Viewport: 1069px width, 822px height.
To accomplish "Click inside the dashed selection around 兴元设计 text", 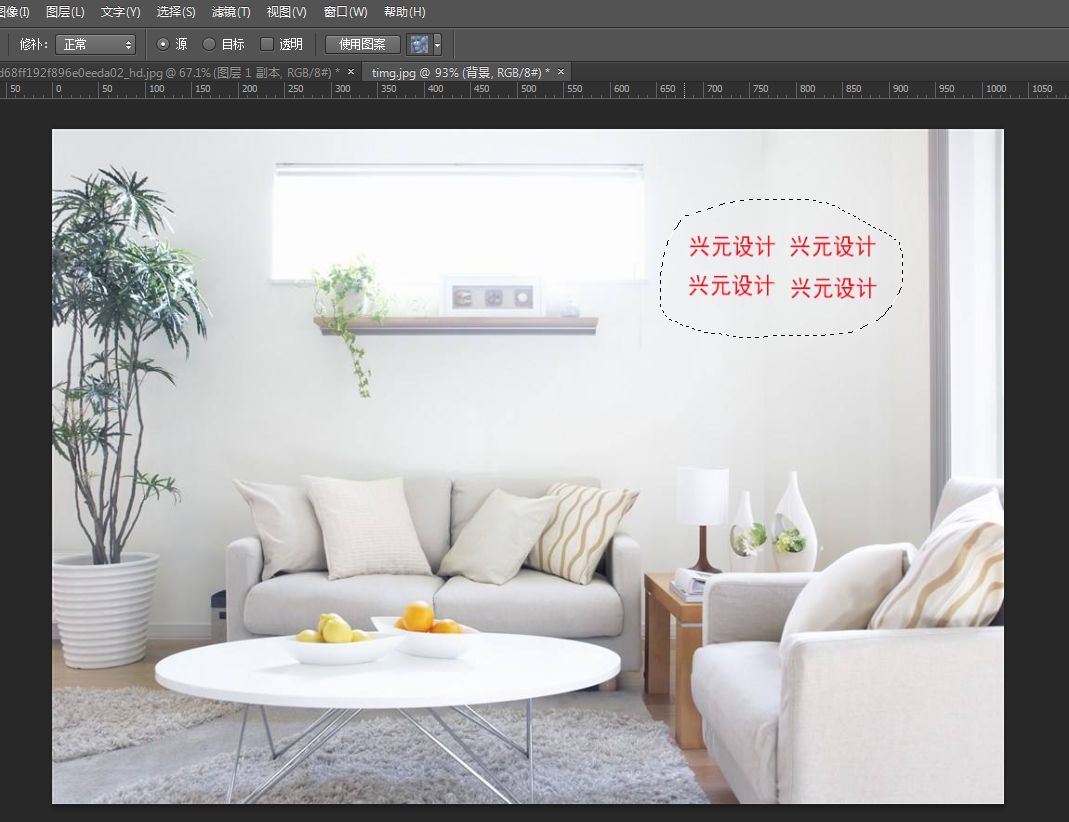I will pos(780,267).
